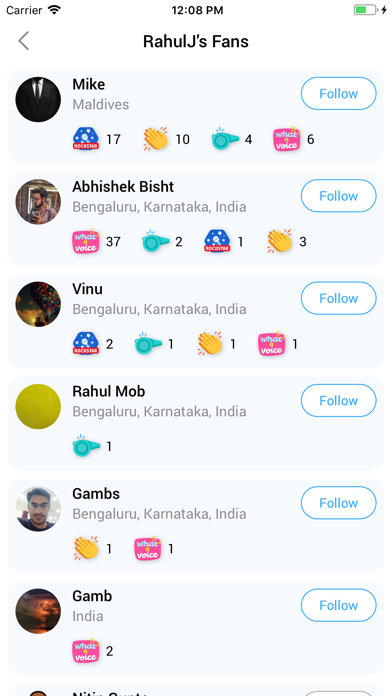Tap Gamb's What a Voice badge
This screenshot has height=696, width=392.
pyautogui.click(x=86, y=651)
